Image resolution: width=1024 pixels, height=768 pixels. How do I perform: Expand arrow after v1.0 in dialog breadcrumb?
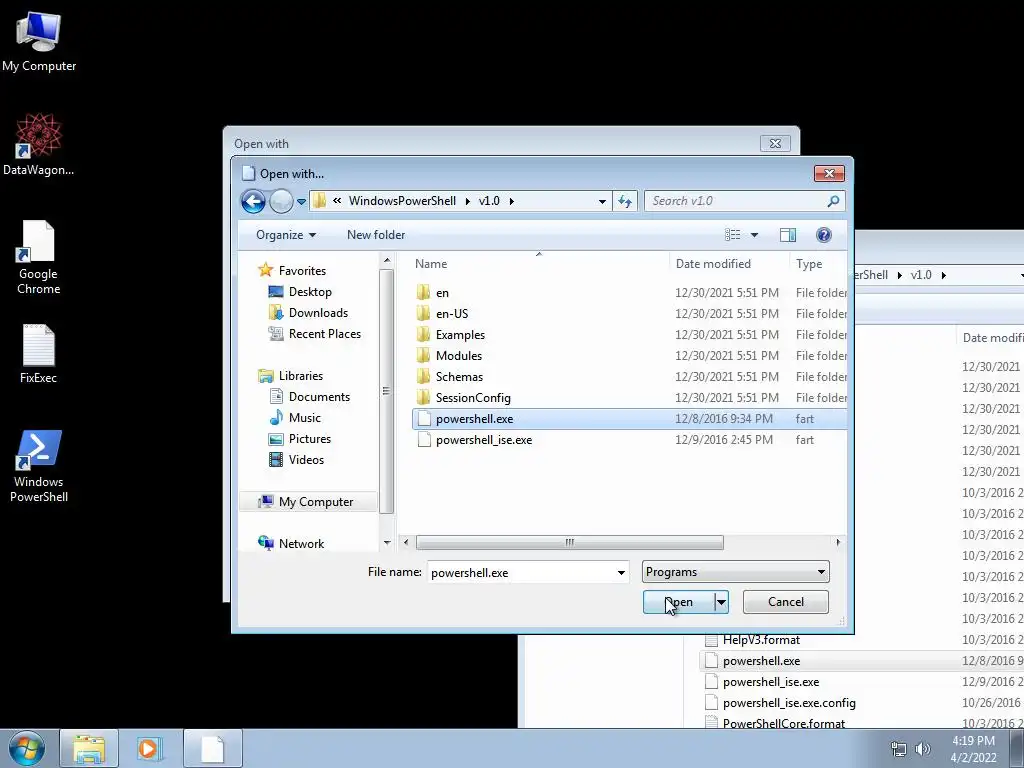[511, 201]
